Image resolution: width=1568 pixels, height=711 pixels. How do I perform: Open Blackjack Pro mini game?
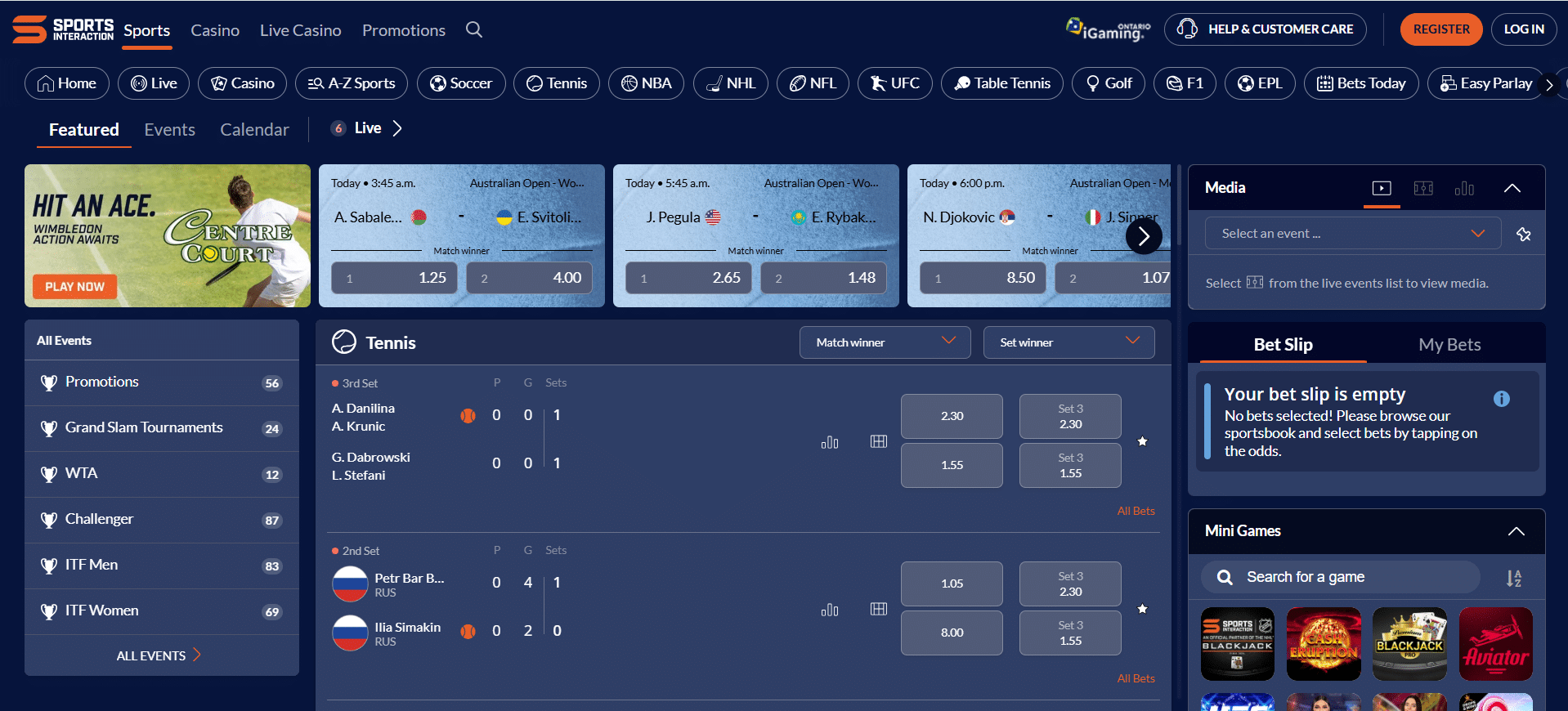(x=1410, y=644)
